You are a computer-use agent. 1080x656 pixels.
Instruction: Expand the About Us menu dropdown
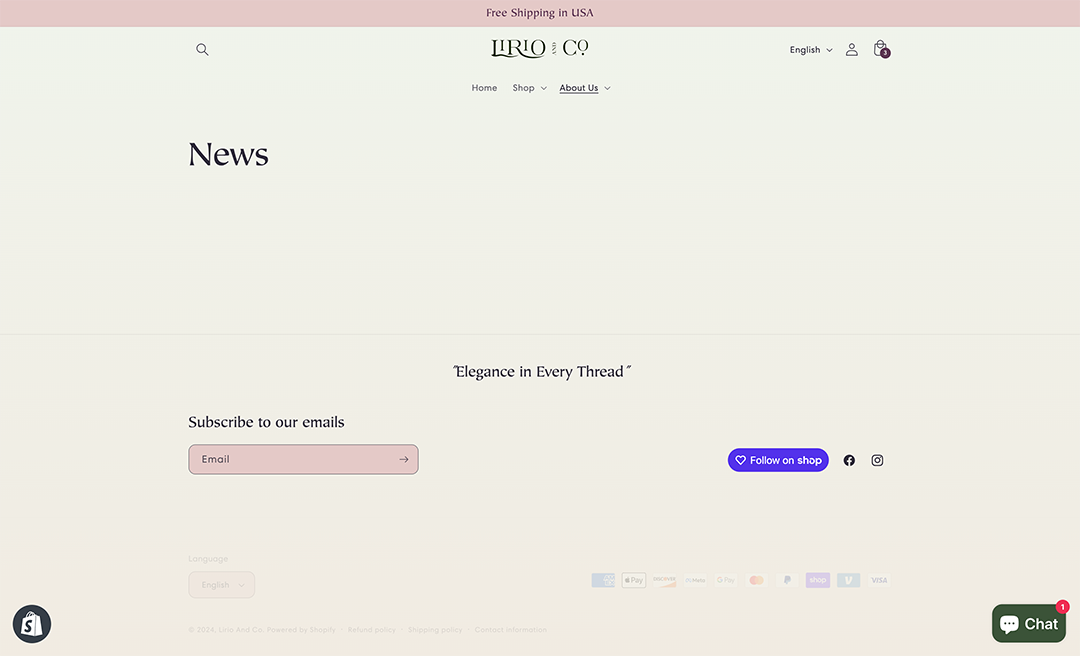584,88
